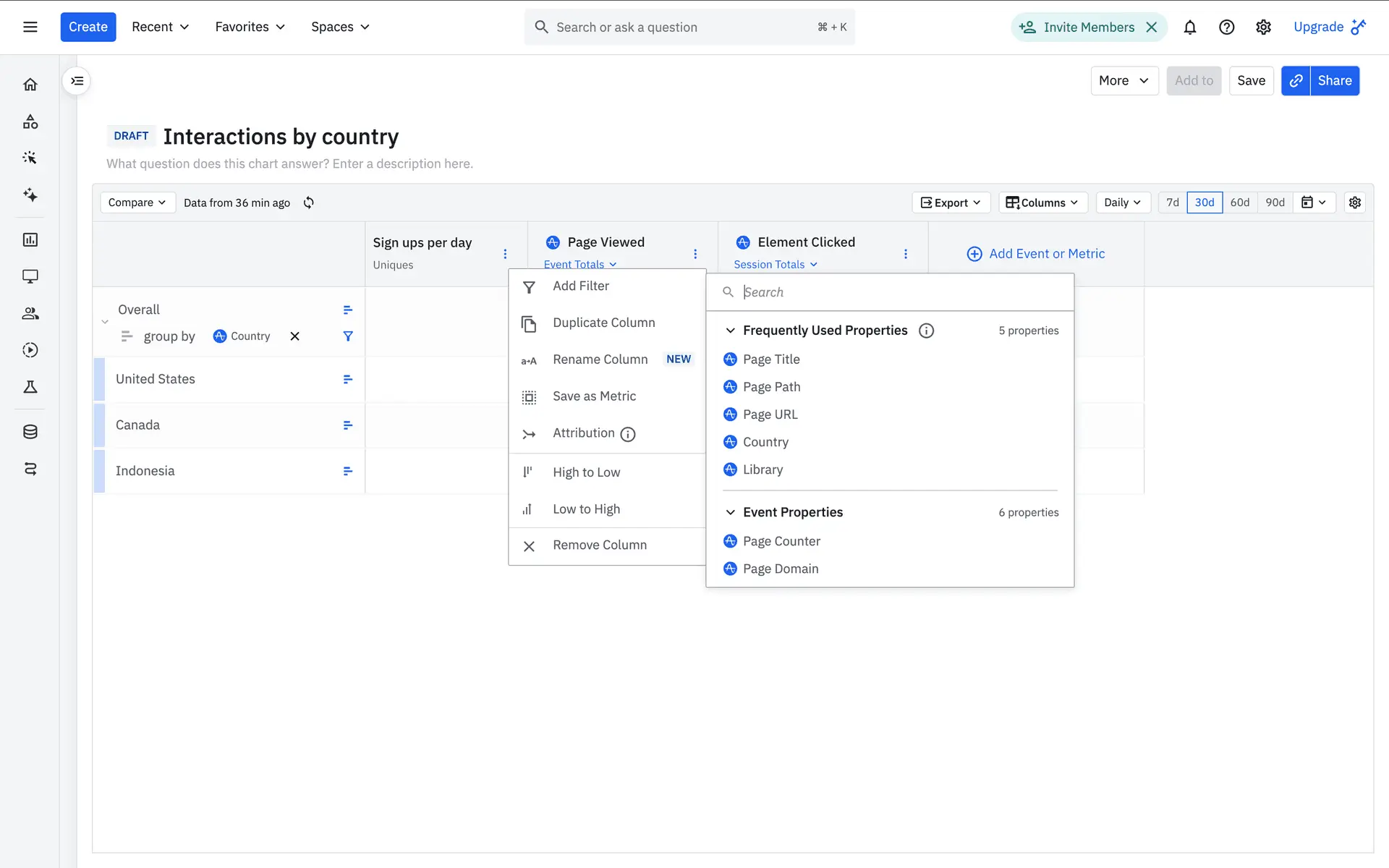Click the copy link icon beside Share
The width and height of the screenshot is (1389, 868).
pos(1296,81)
